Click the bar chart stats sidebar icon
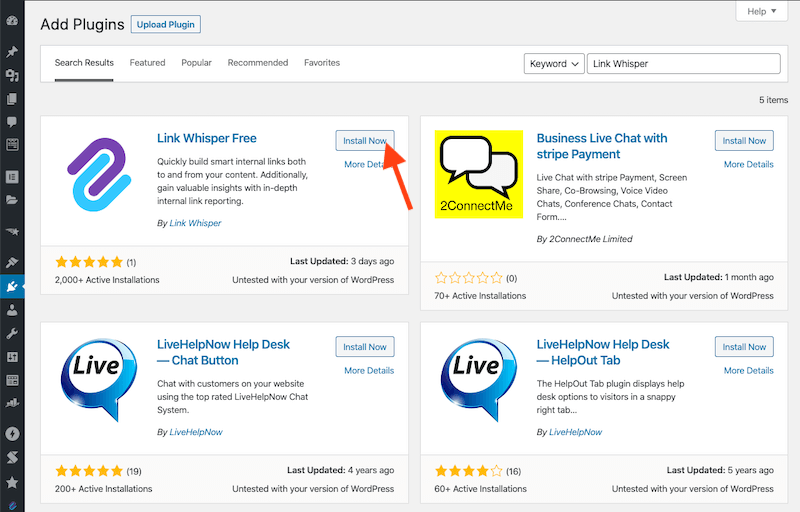Viewport: 800px width, 512px height. (12, 403)
